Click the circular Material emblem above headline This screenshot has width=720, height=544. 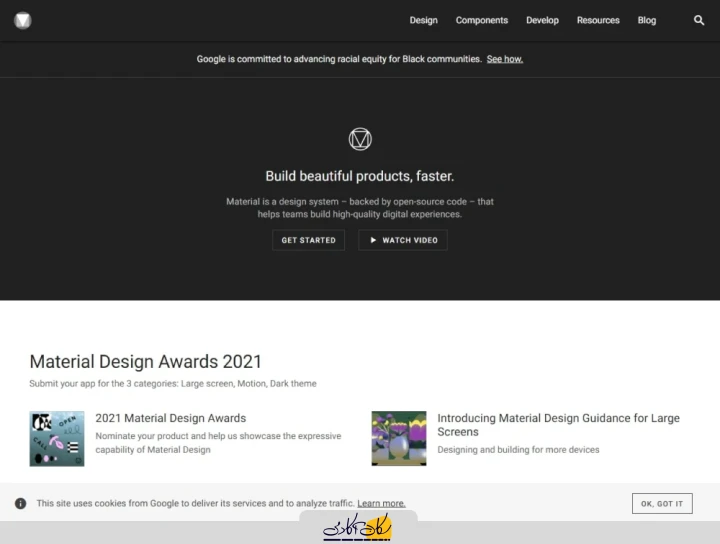pos(360,139)
